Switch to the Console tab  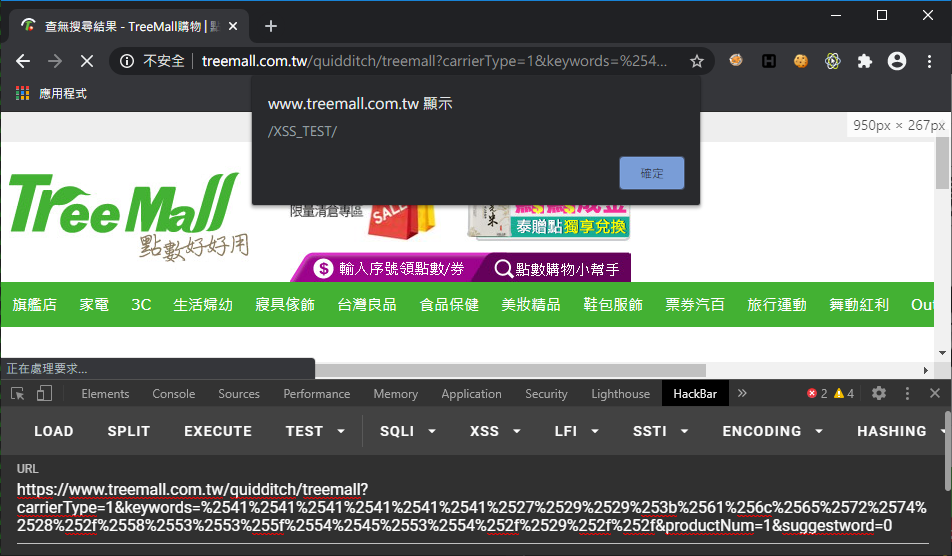(x=174, y=394)
